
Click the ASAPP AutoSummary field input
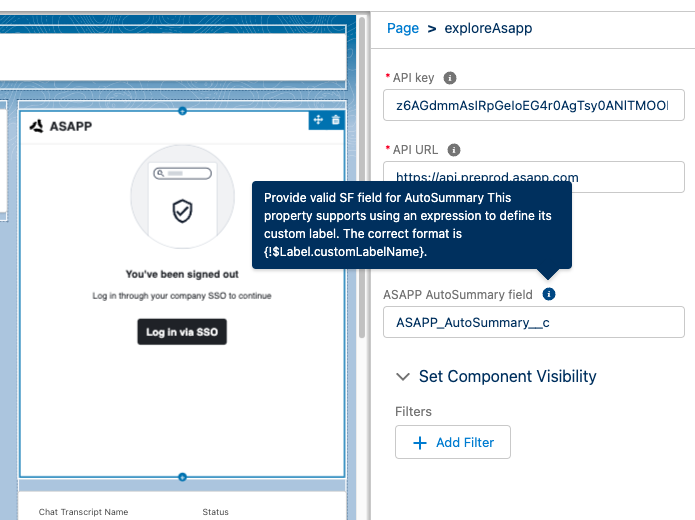click(534, 322)
